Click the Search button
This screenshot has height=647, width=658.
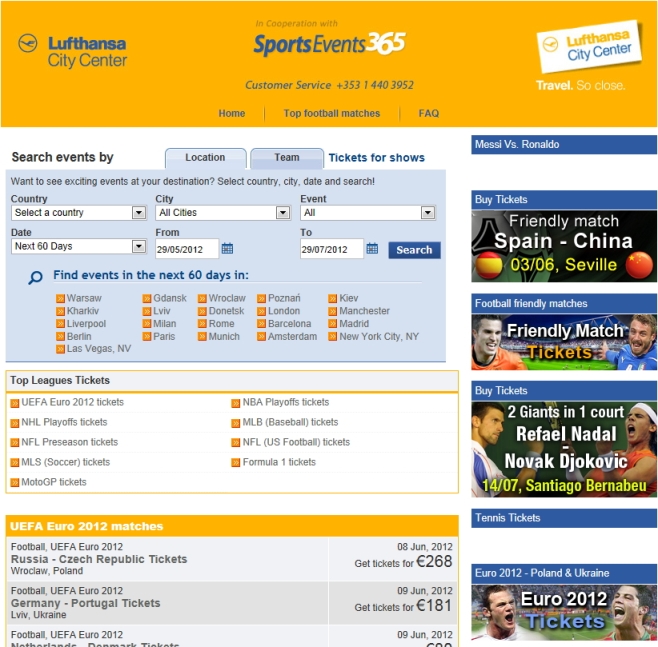pyautogui.click(x=414, y=250)
